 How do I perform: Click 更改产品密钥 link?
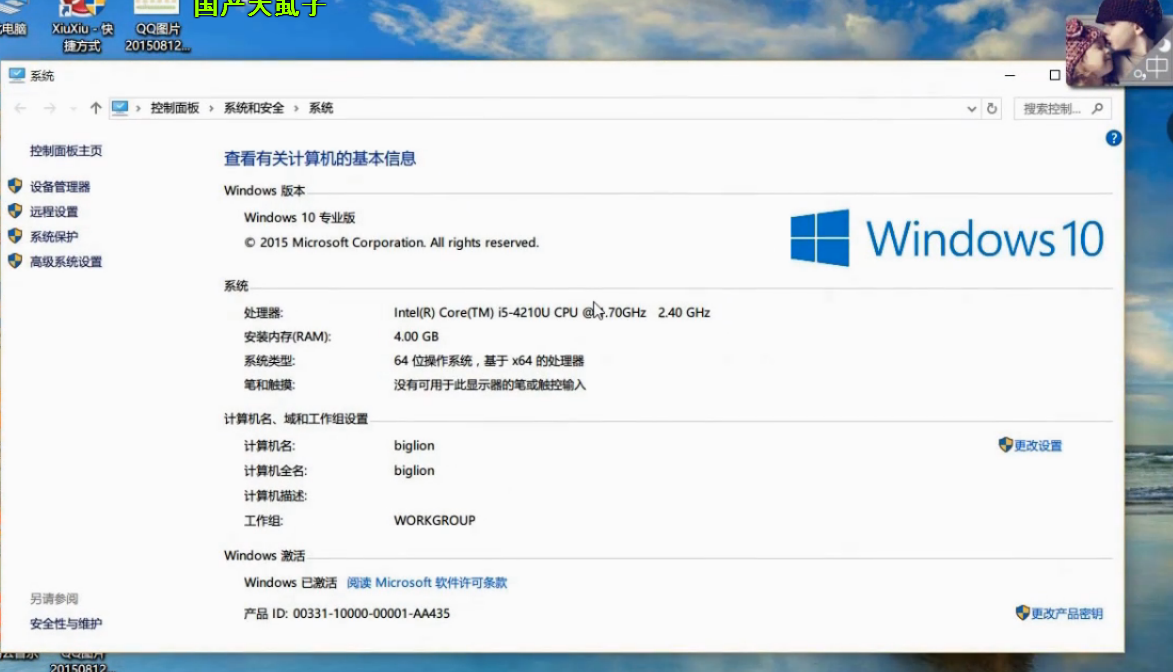(1066, 614)
